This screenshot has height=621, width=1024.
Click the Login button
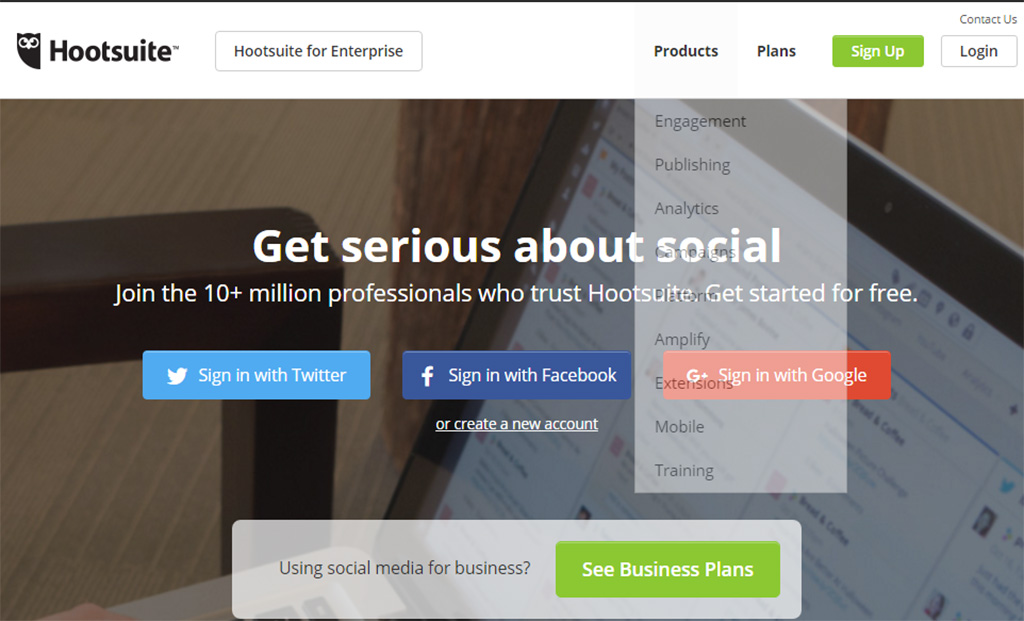[978, 51]
